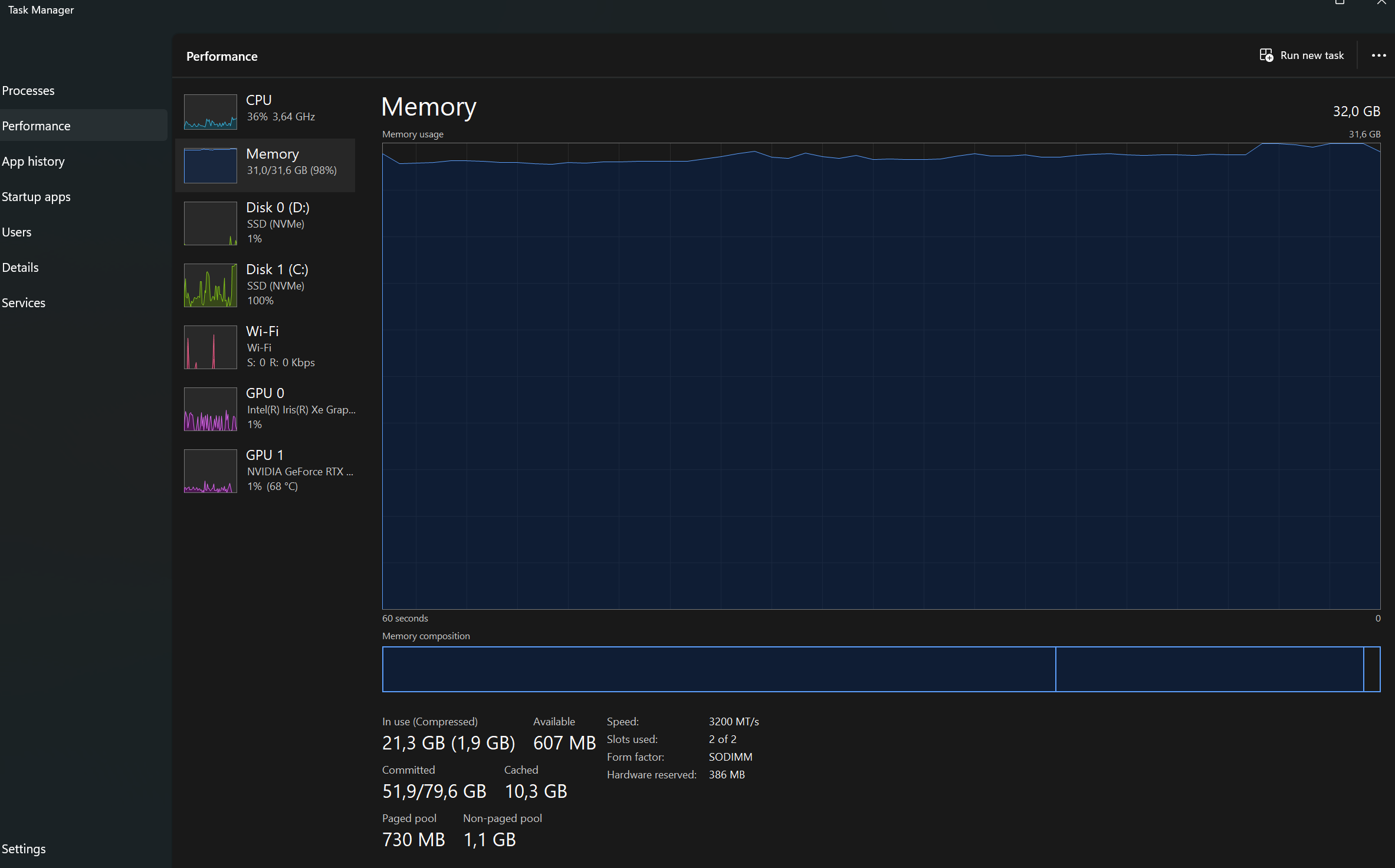Select the CPU usage graph thumbnail
The width and height of the screenshot is (1395, 868).
pos(211,111)
